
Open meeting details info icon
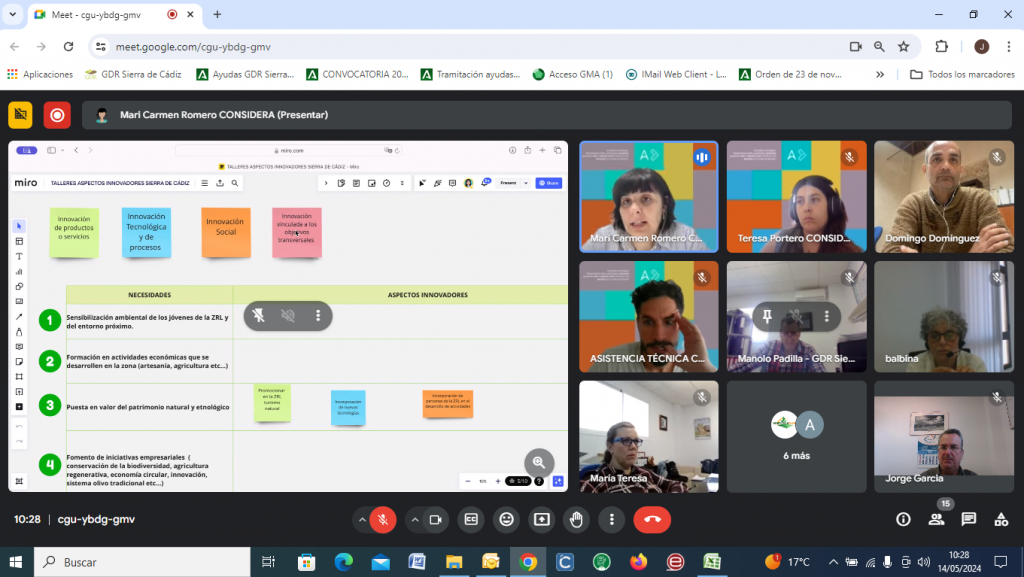(x=903, y=520)
